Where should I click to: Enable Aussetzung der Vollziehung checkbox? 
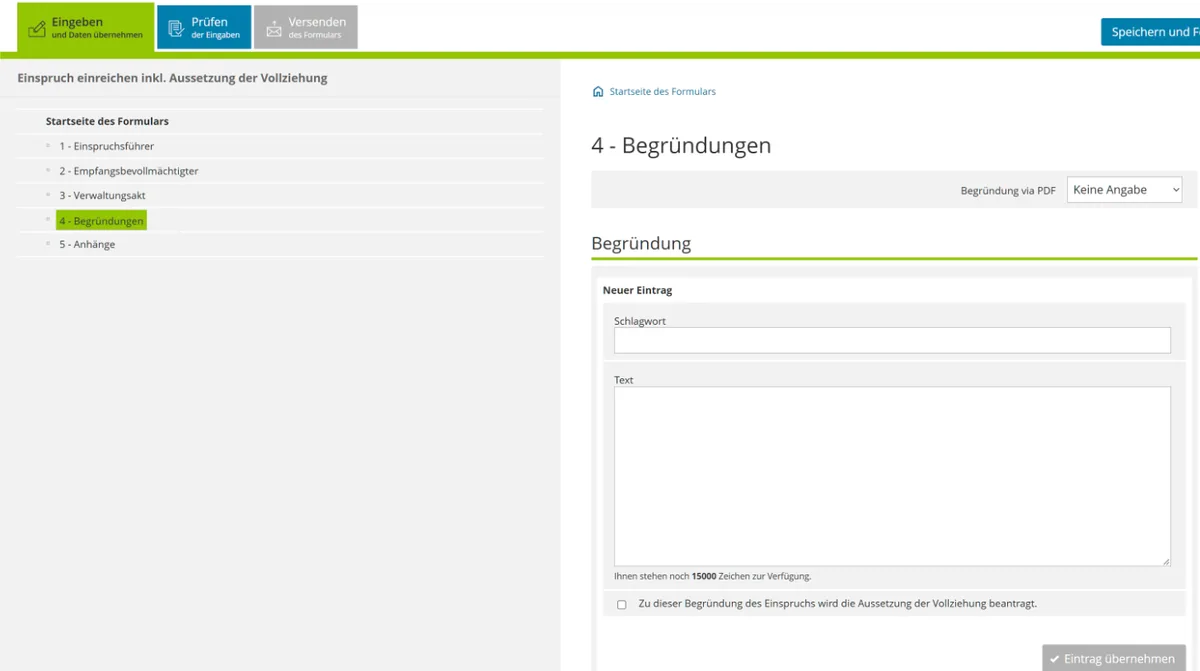tap(622, 605)
